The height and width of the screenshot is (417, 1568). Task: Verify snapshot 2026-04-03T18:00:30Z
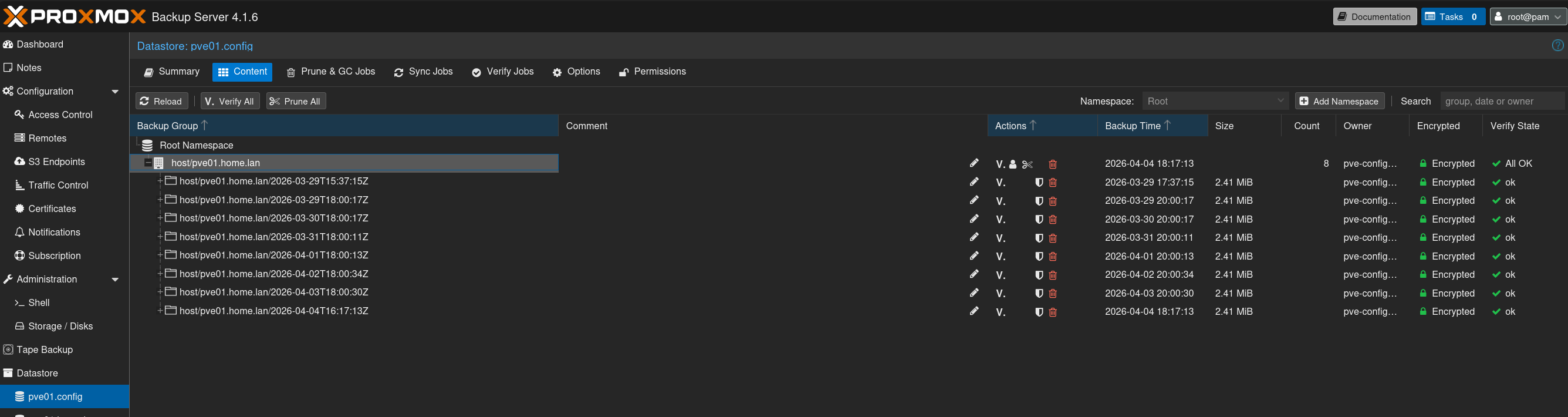point(1000,293)
